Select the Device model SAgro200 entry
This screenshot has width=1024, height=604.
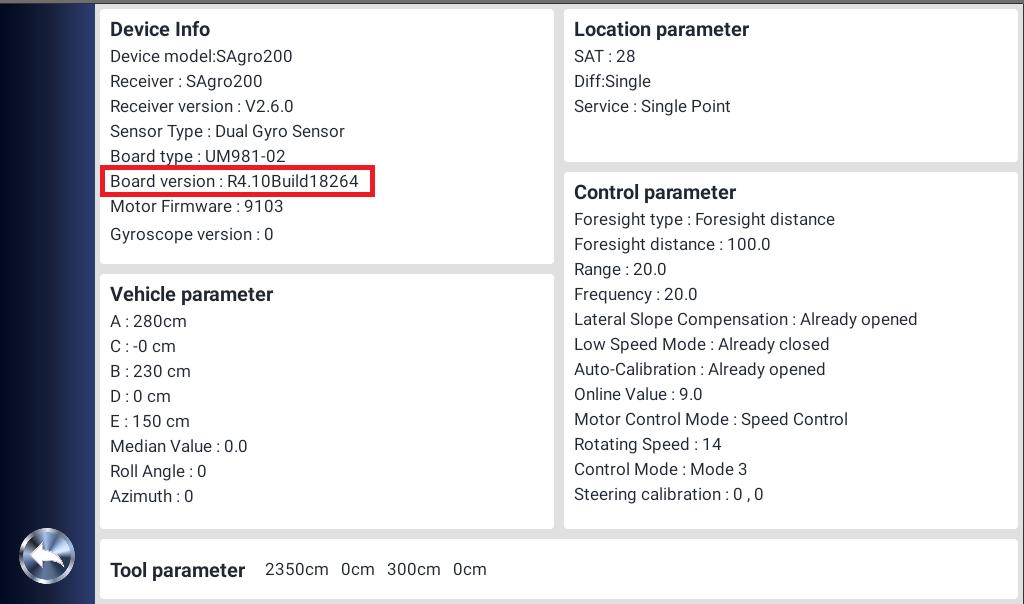click(x=201, y=56)
